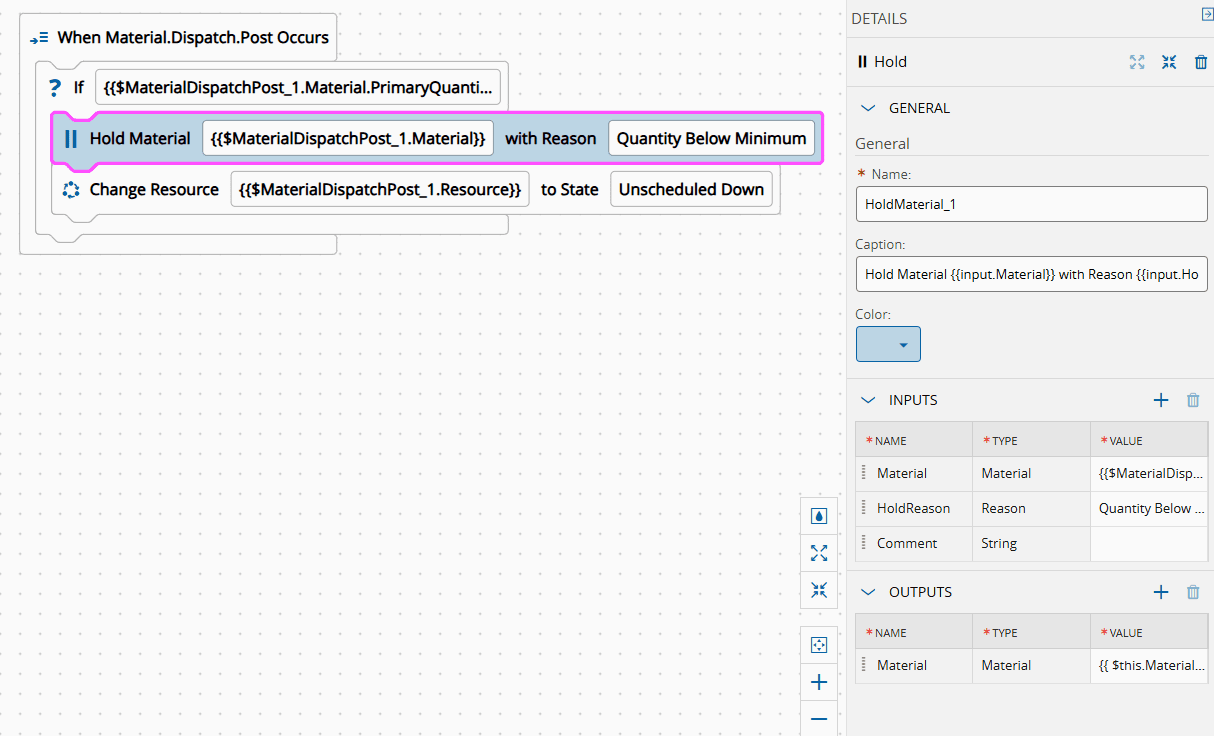
Task: Collapse the Inputs section
Action: pos(868,400)
